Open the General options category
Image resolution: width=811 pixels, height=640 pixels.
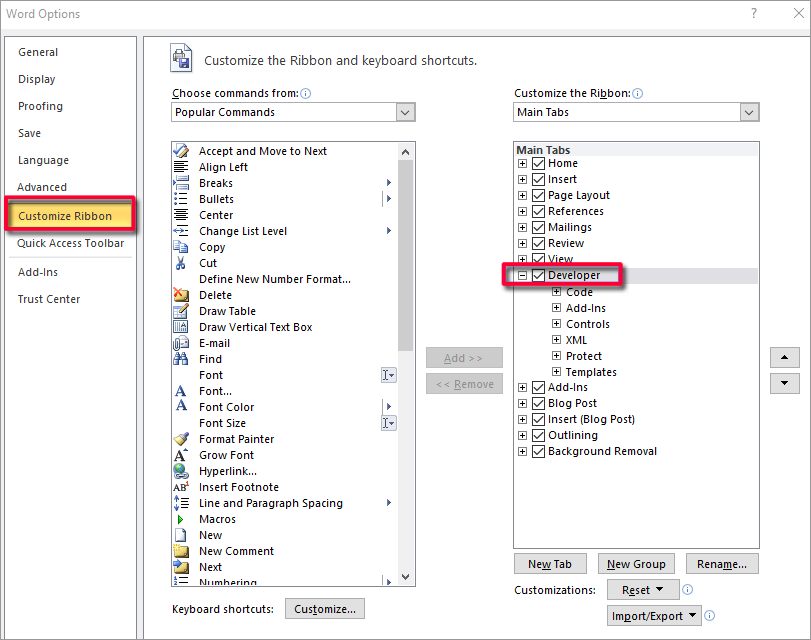(38, 52)
